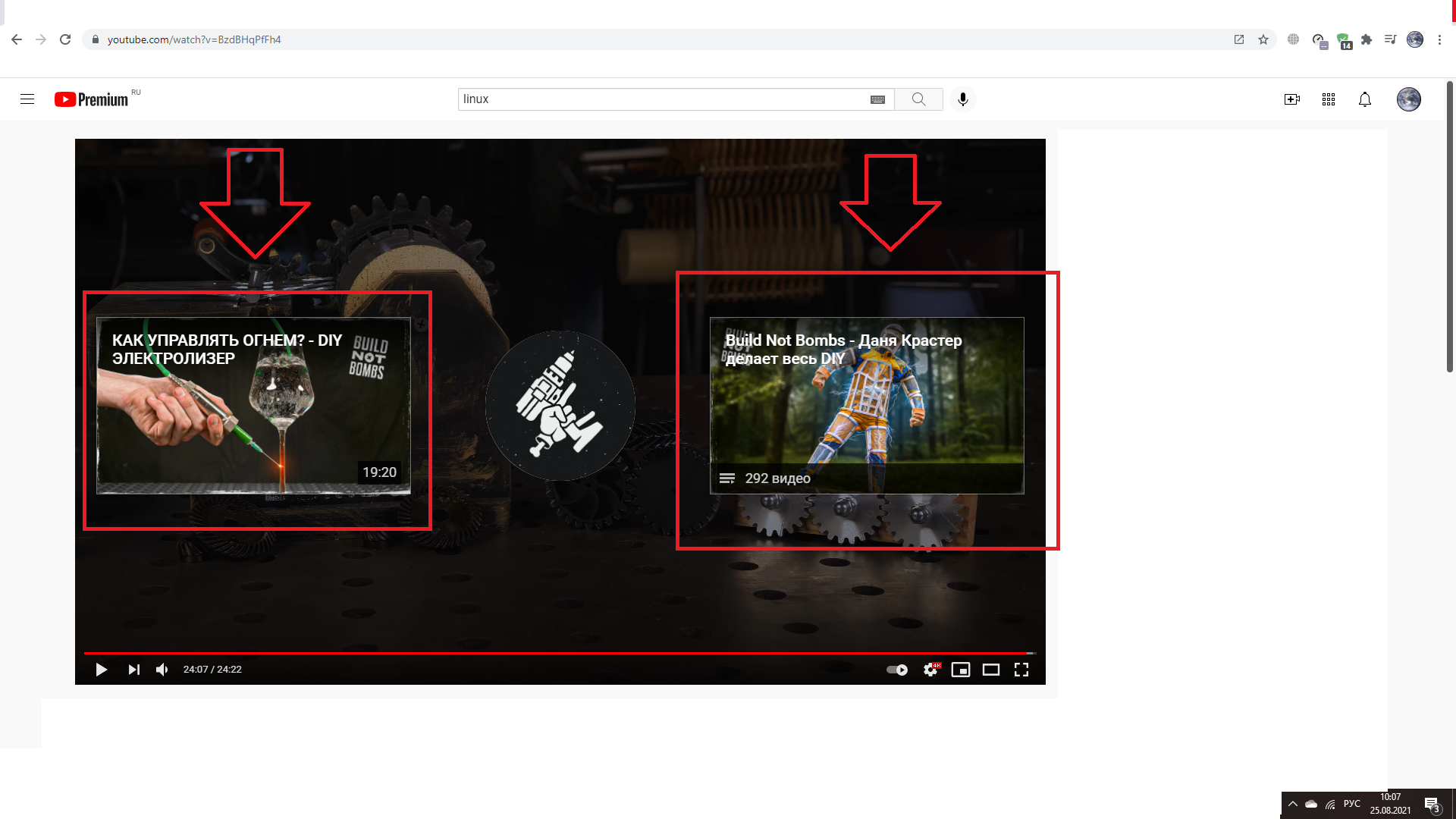
Task: Switch to theater mode
Action: tap(991, 670)
